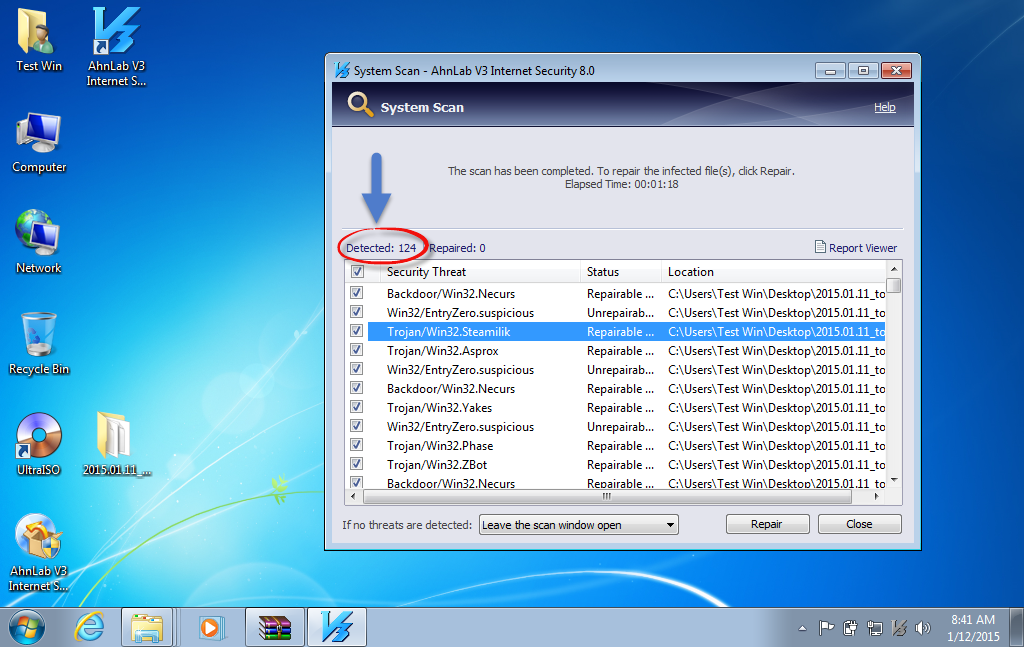Minimize the System Scan window
Image resolution: width=1024 pixels, height=647 pixels.
pyautogui.click(x=830, y=71)
